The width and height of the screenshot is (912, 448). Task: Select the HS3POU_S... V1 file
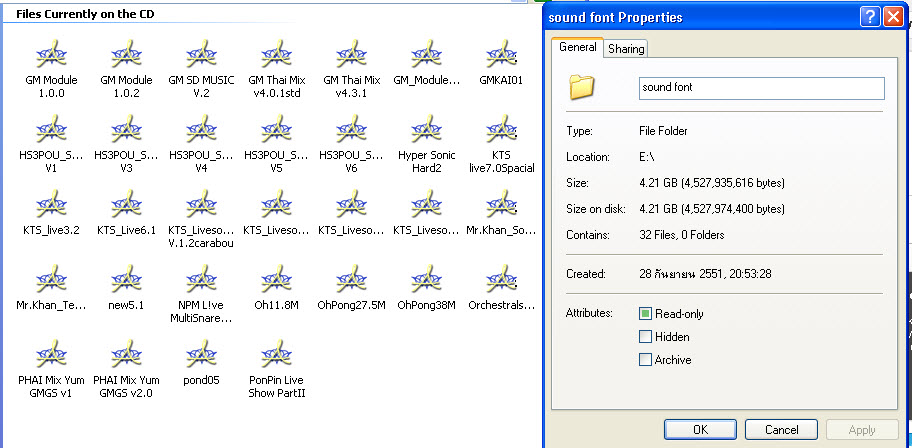coord(51,145)
